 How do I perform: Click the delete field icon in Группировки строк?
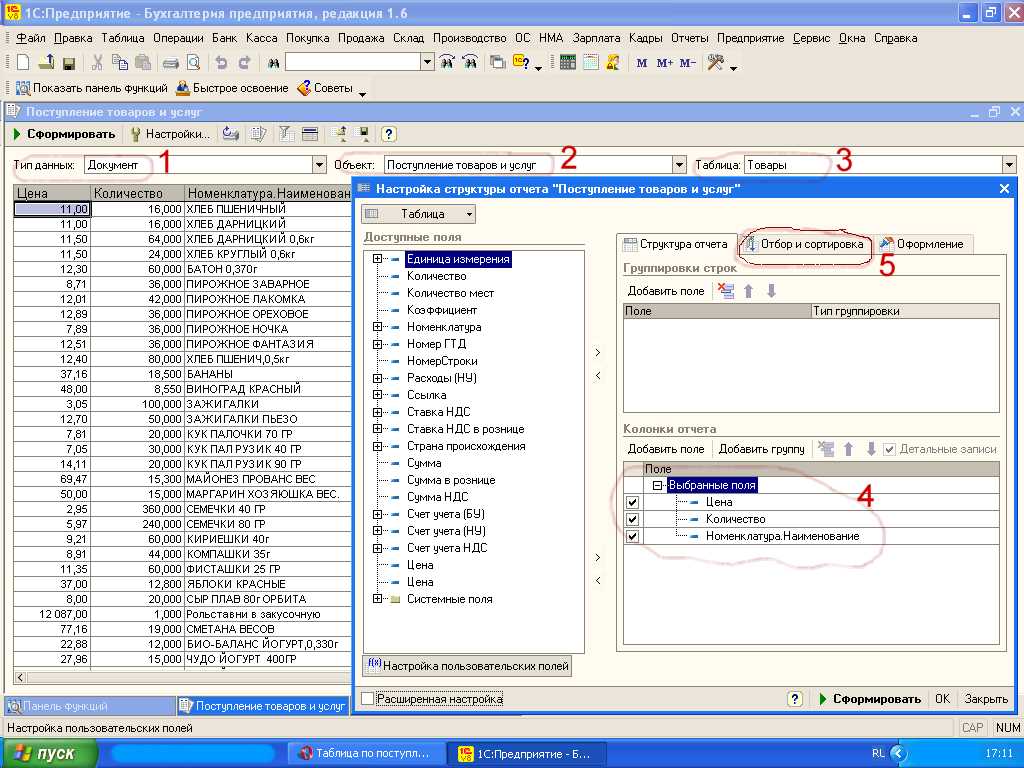[x=726, y=291]
